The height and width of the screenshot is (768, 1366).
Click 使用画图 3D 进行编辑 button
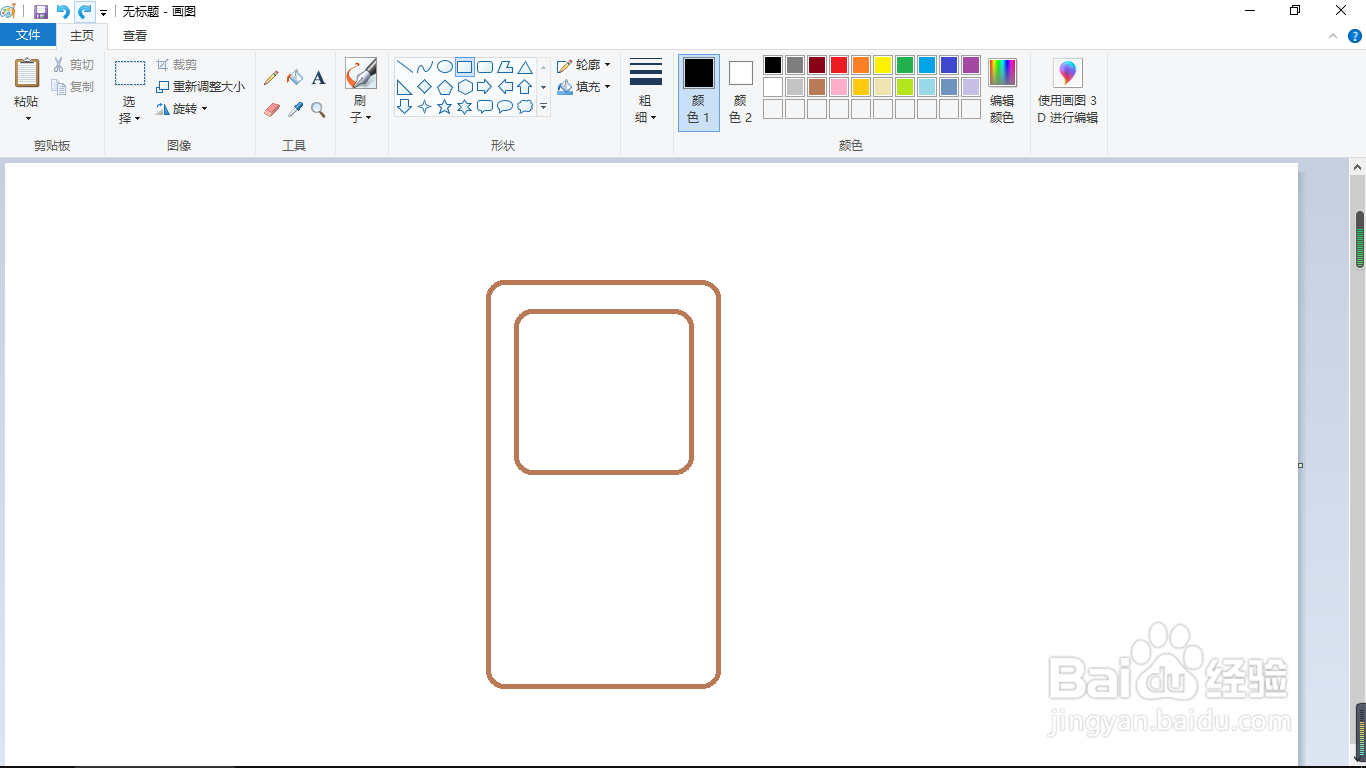tap(1068, 92)
